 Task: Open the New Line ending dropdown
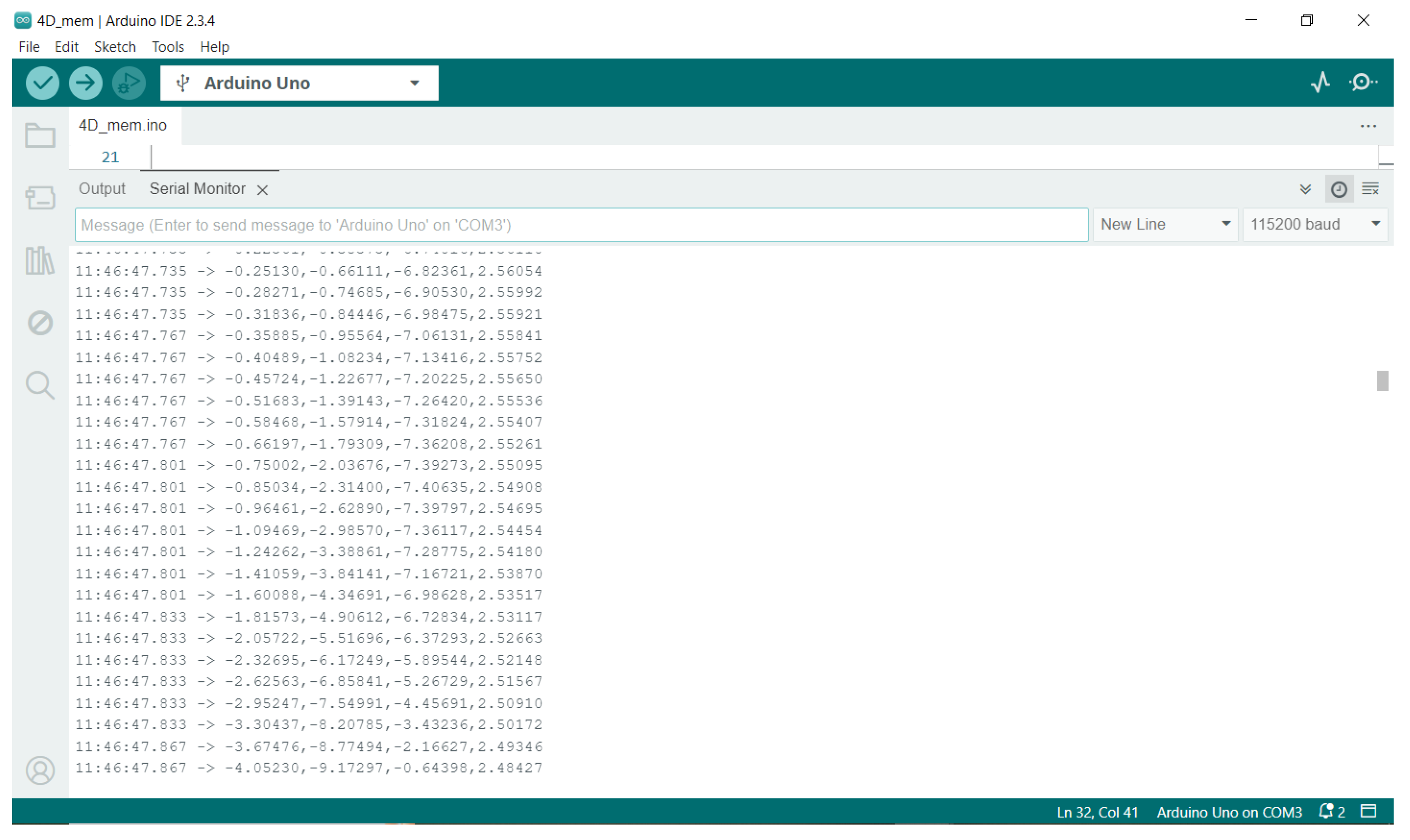tap(1165, 224)
